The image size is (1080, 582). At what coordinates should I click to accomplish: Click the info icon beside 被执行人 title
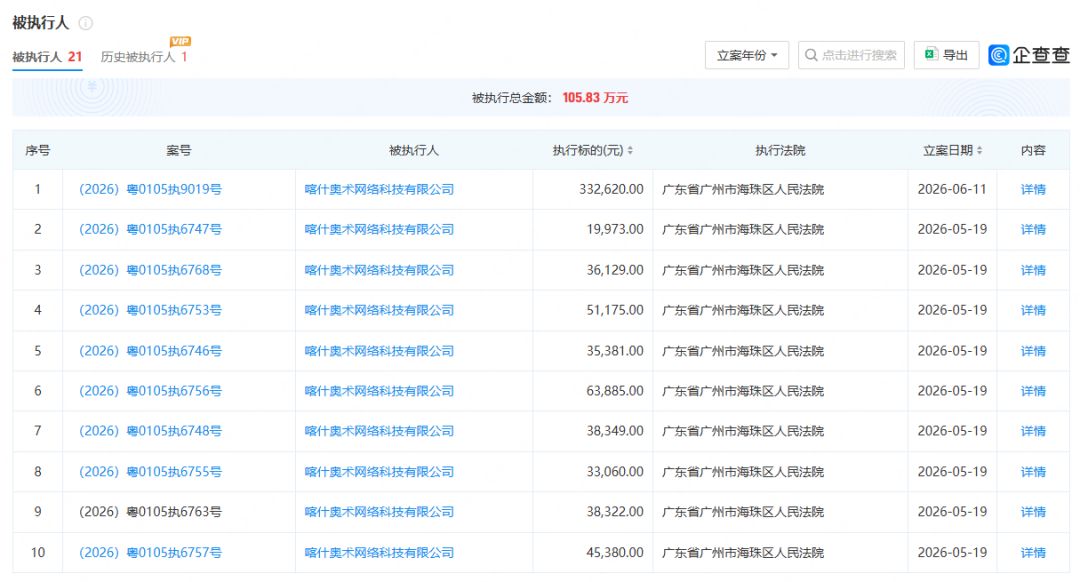pyautogui.click(x=85, y=23)
